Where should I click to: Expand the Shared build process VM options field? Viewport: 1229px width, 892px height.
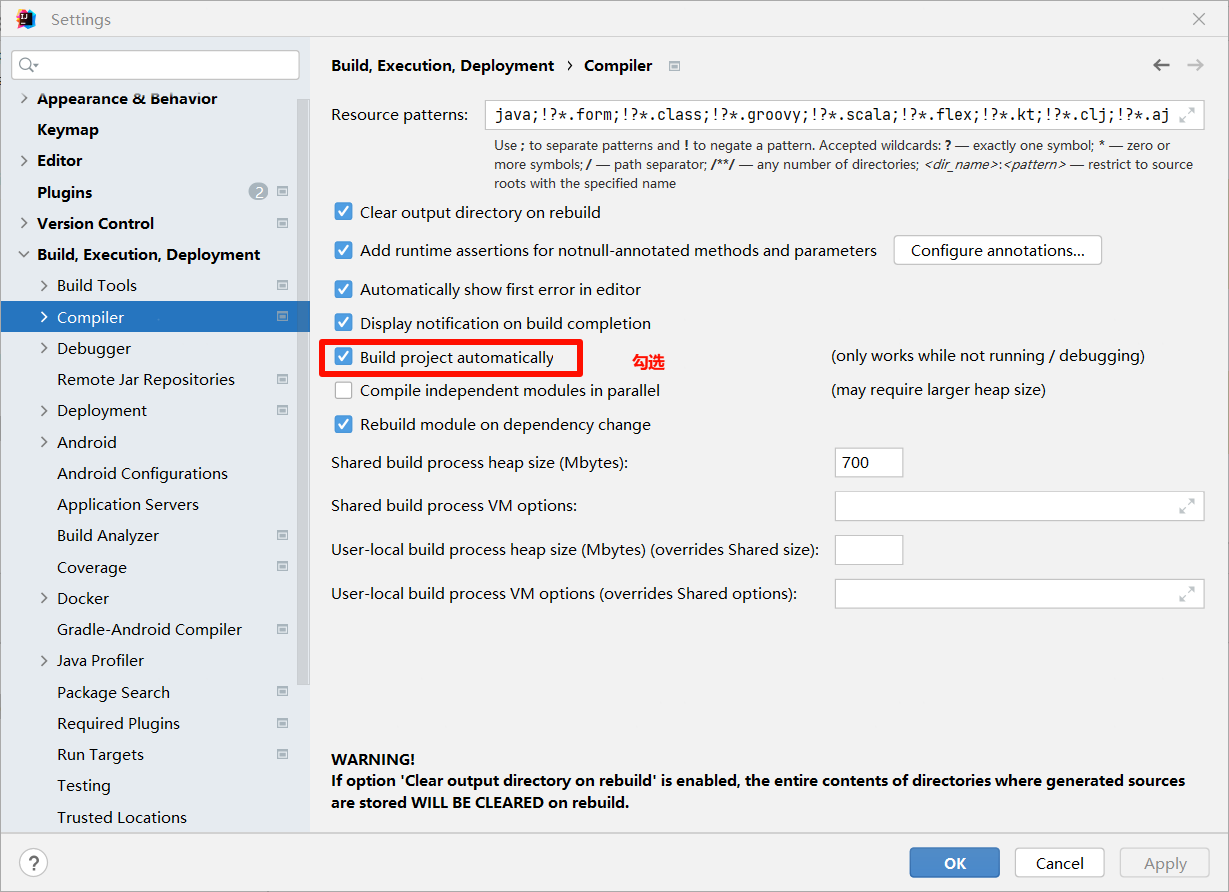(x=1186, y=506)
